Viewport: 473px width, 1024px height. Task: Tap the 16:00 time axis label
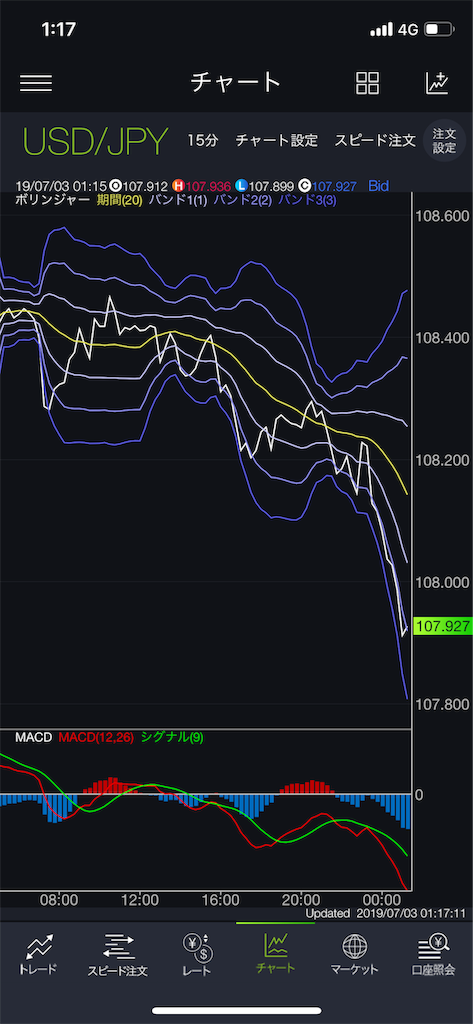(221, 899)
